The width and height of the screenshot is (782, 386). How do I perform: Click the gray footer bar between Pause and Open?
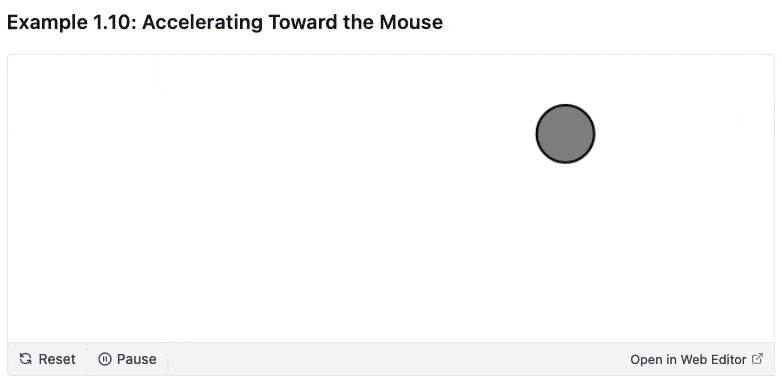[x=394, y=359]
